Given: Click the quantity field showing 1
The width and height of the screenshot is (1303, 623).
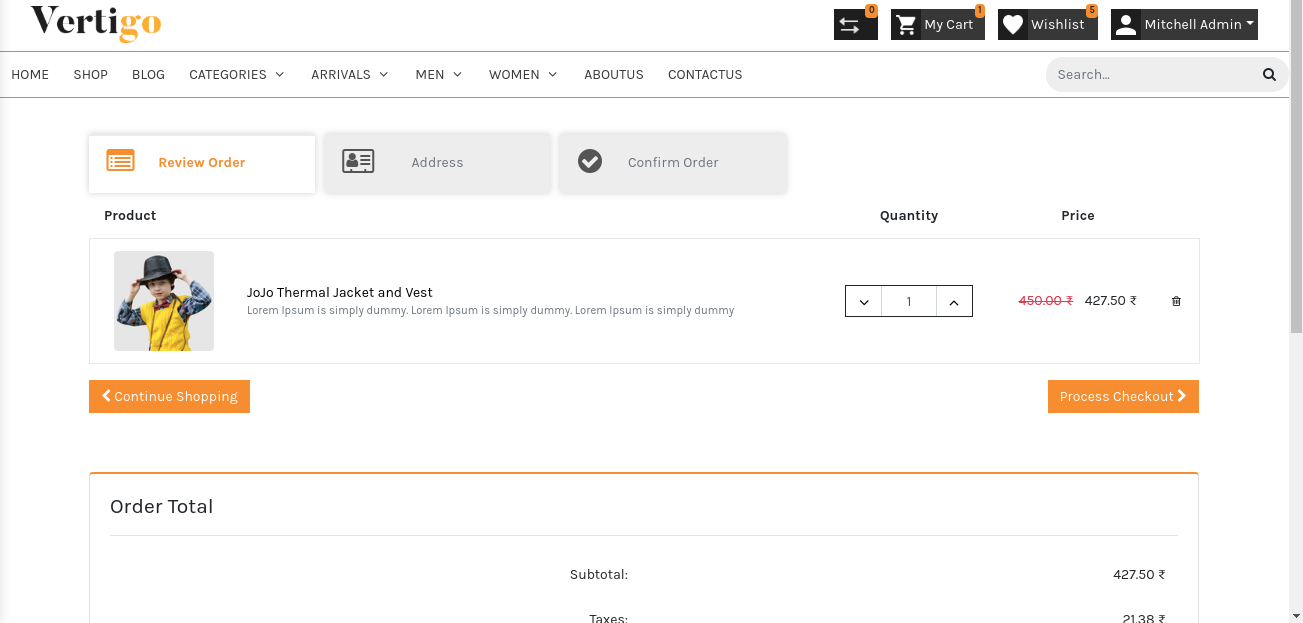Looking at the screenshot, I should pyautogui.click(x=909, y=302).
